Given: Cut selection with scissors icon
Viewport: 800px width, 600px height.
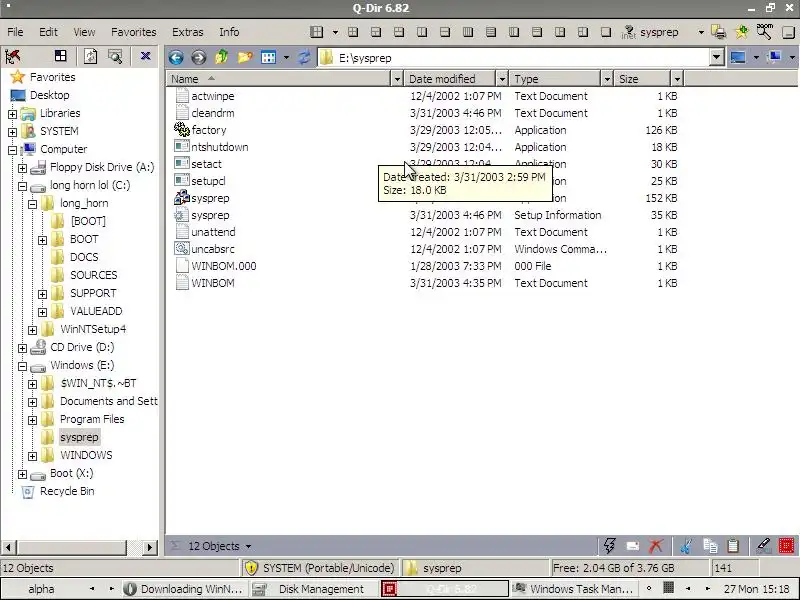Looking at the screenshot, I should [x=686, y=546].
